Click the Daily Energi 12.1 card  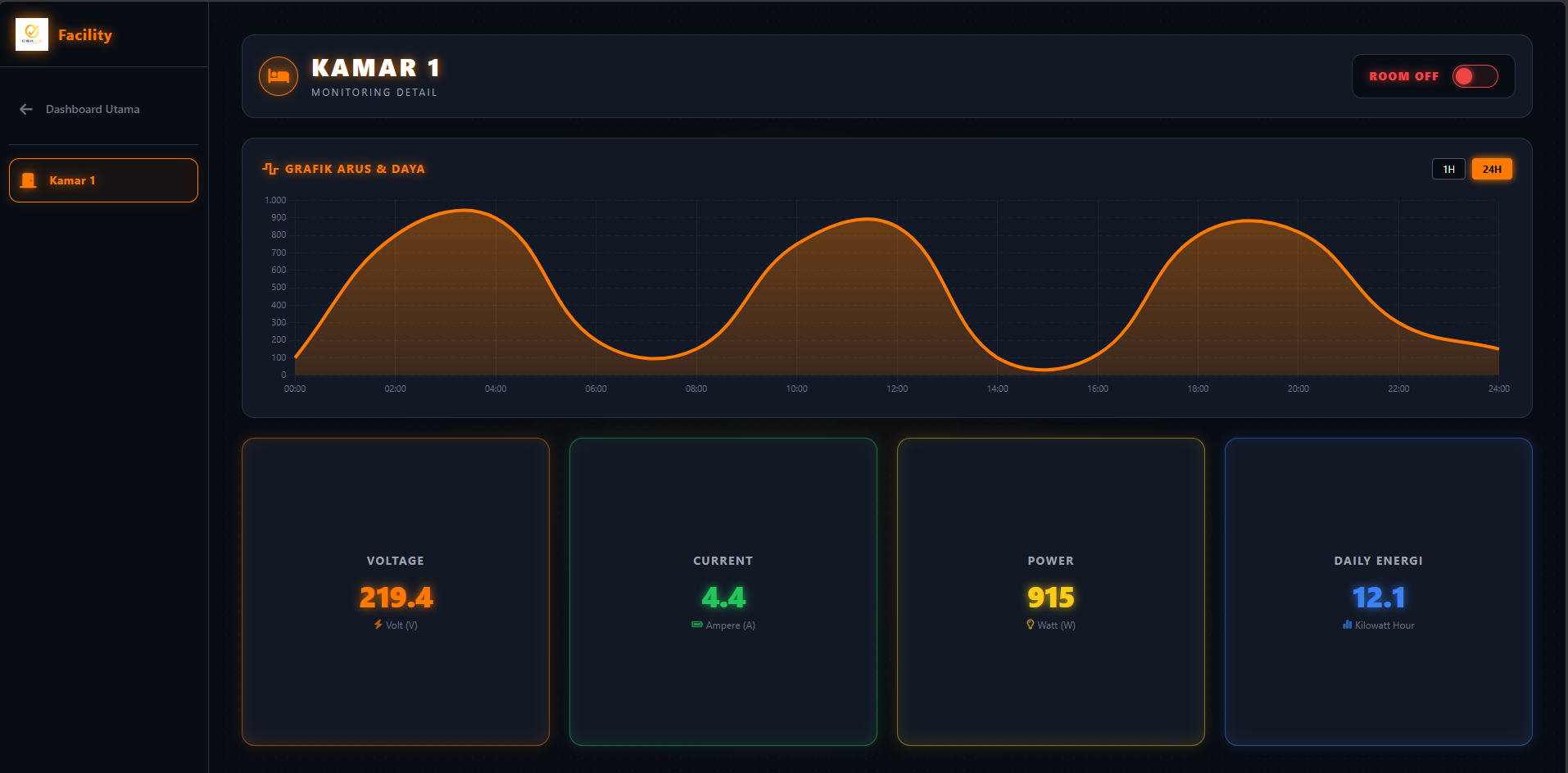coord(1379,592)
